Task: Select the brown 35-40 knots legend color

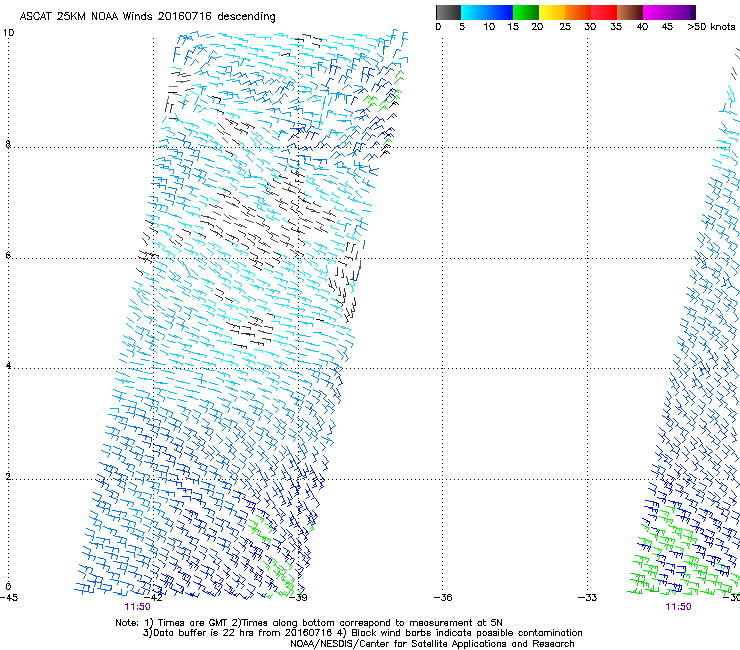Action: point(630,12)
